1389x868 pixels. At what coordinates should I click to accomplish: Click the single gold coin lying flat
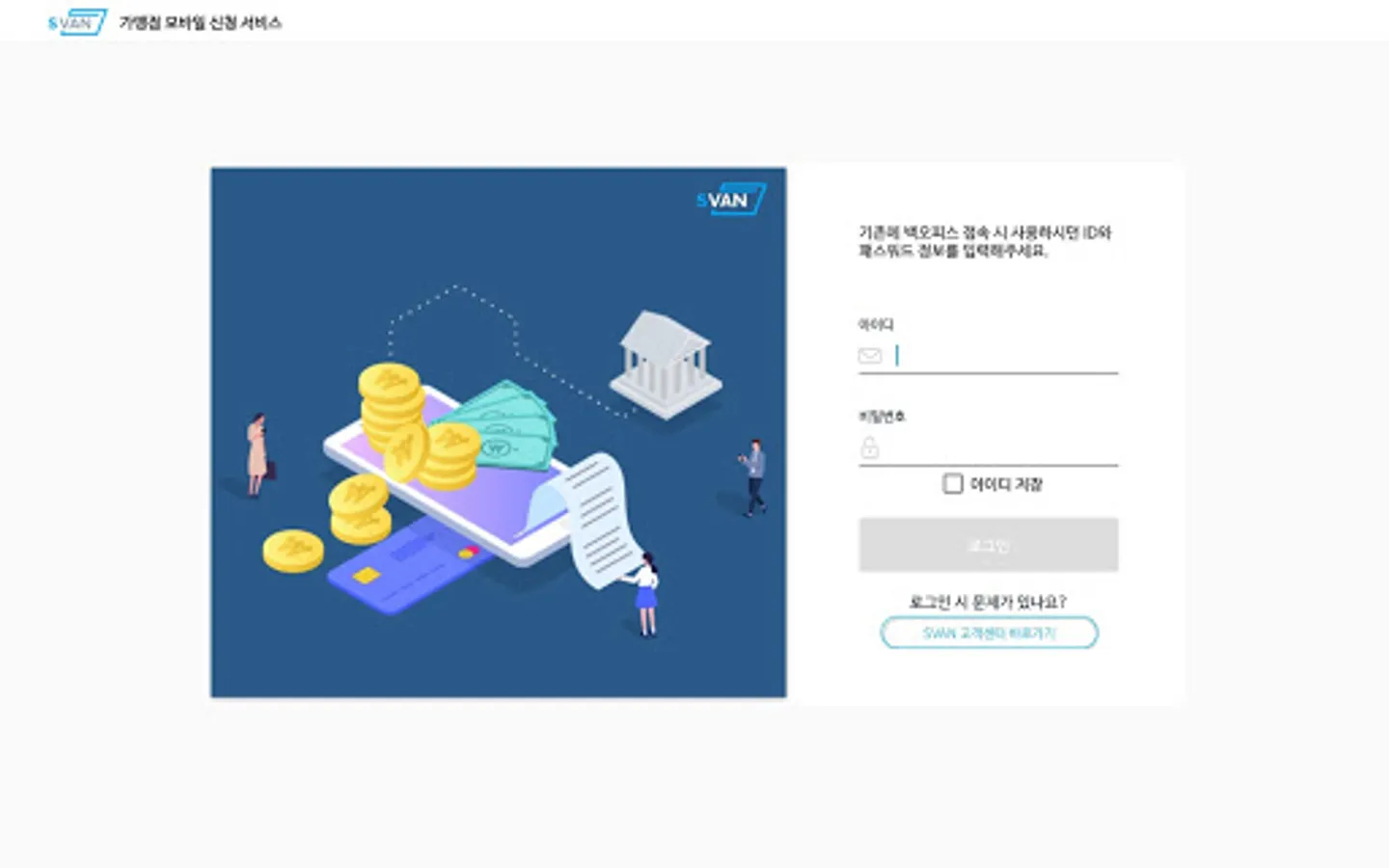click(293, 551)
